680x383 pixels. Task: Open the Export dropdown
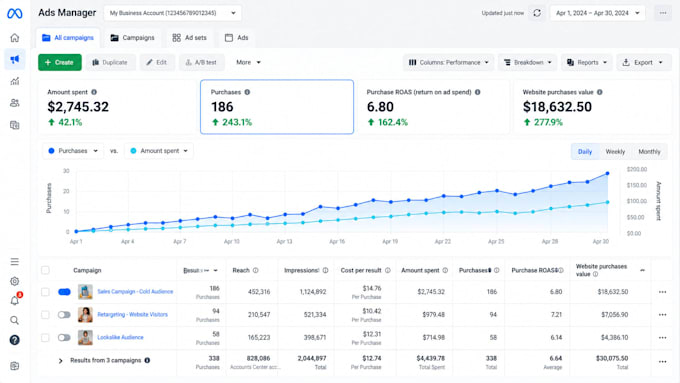(x=644, y=62)
